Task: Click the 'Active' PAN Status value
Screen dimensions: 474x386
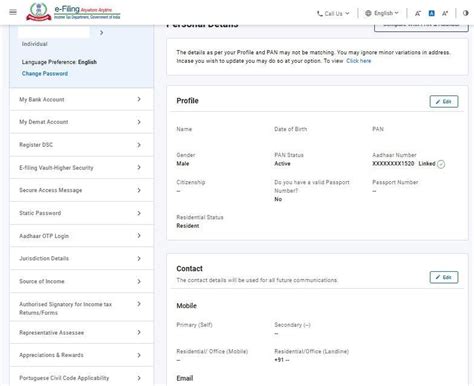Action: click(x=282, y=164)
